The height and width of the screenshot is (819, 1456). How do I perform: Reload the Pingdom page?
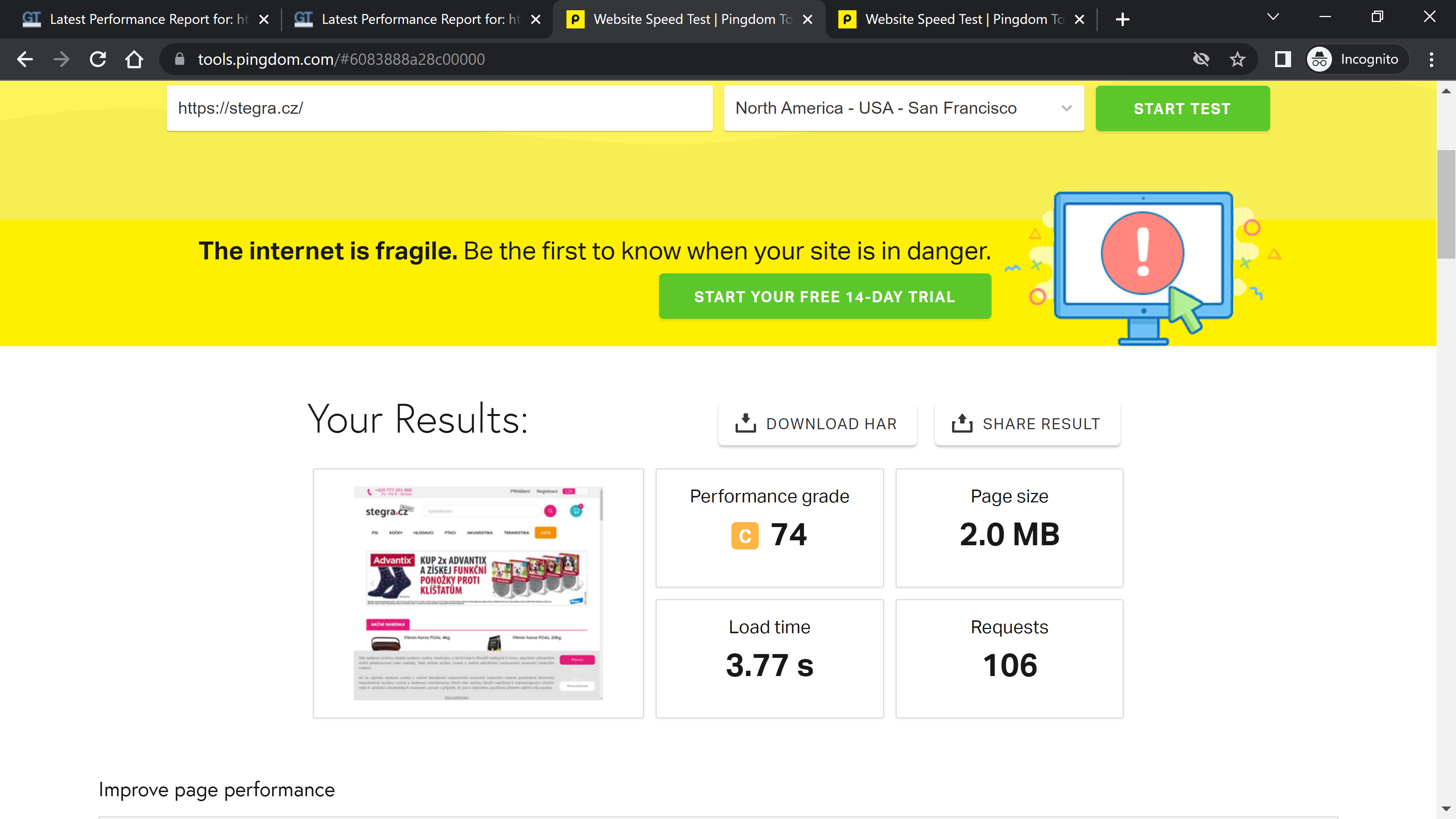point(98,60)
